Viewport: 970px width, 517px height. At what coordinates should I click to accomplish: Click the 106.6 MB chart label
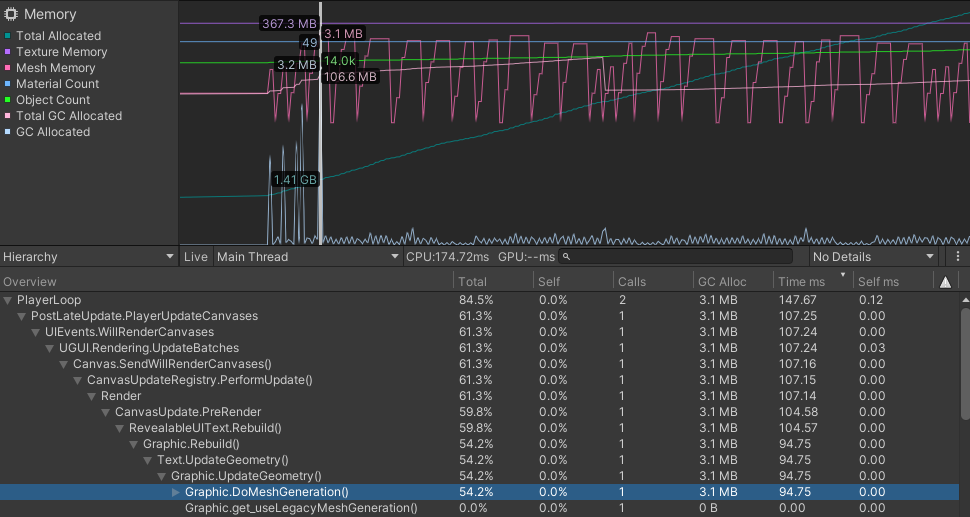(x=350, y=77)
